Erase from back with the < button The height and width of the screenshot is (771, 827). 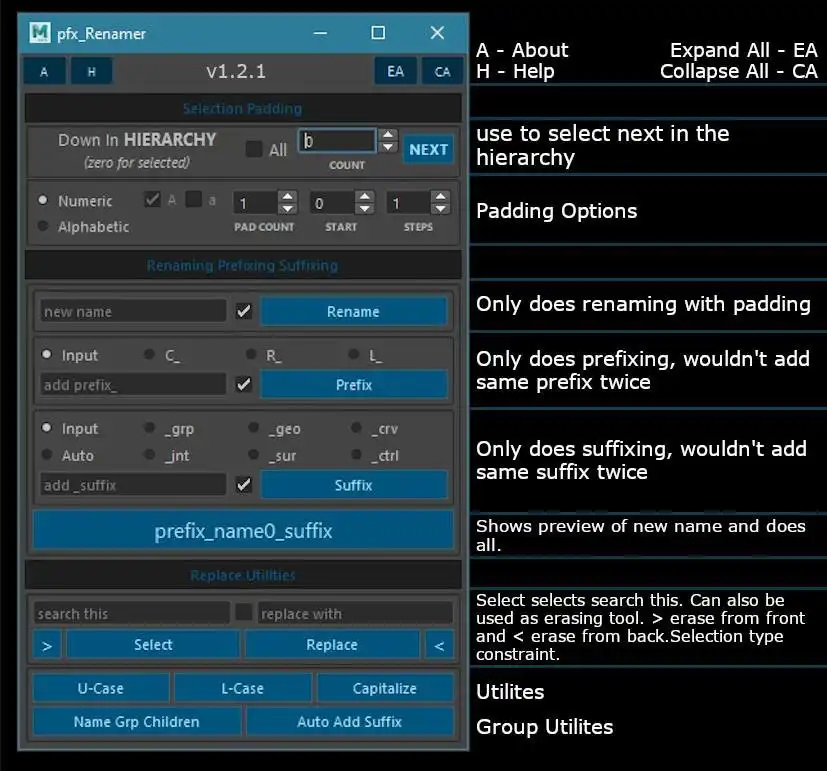439,645
